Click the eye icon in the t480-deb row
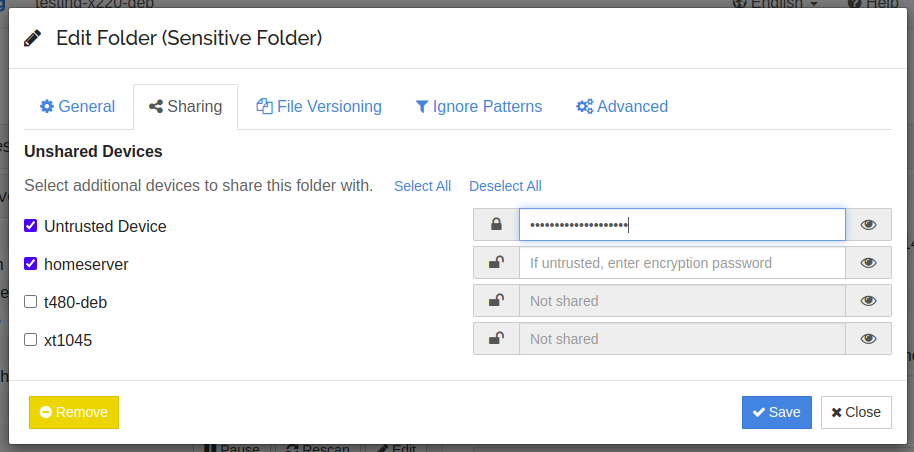 tap(868, 301)
